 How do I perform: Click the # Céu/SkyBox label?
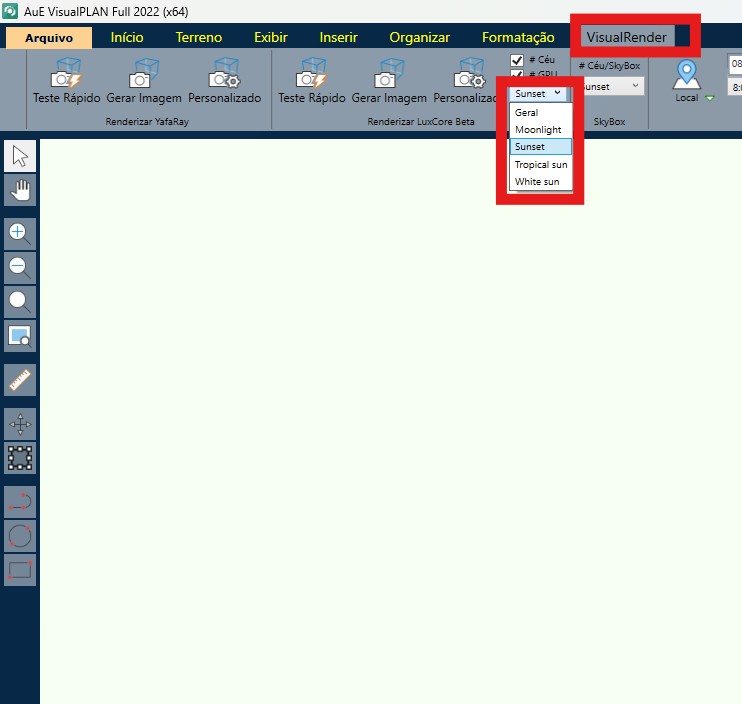(x=610, y=66)
